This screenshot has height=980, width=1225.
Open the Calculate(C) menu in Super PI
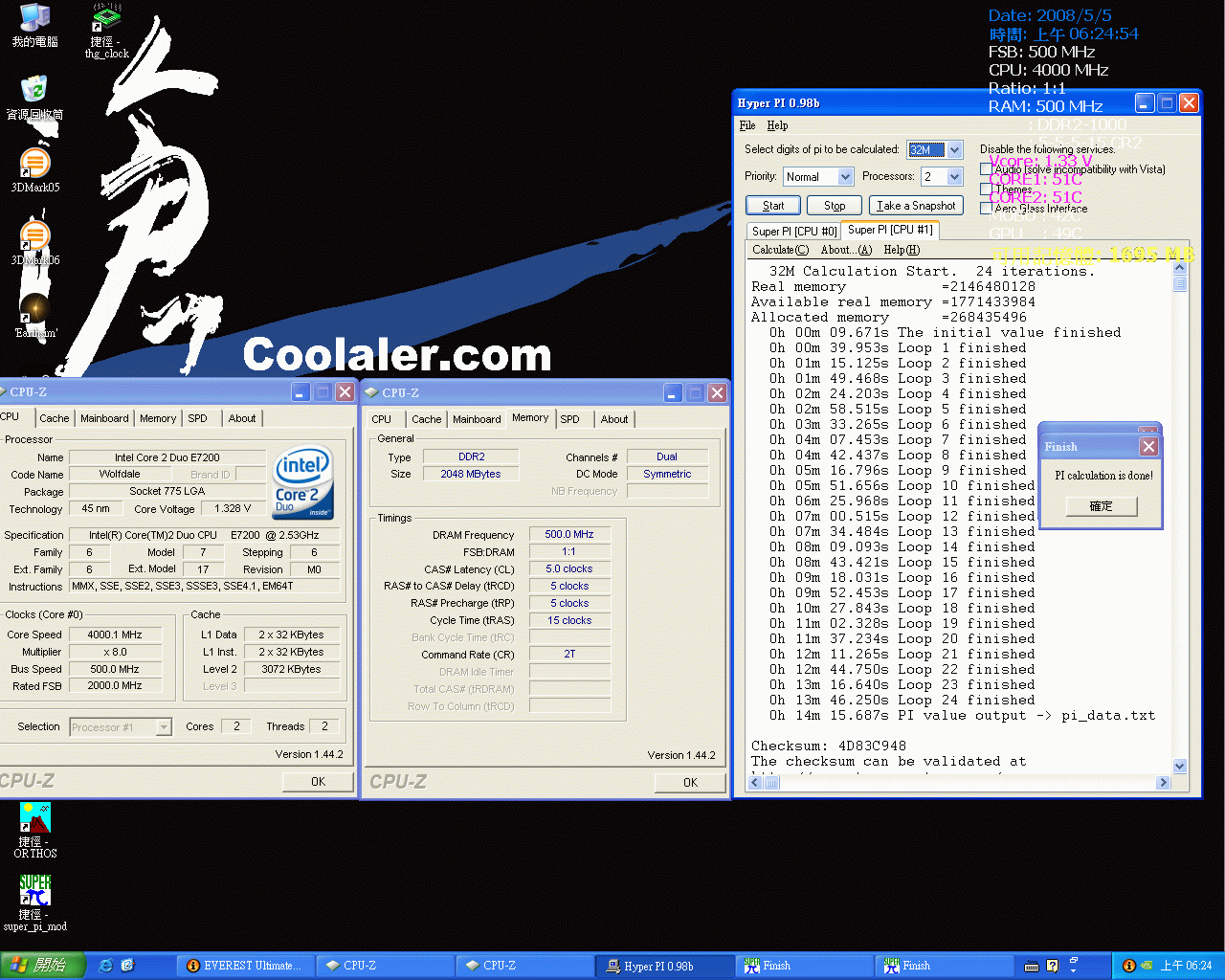click(780, 250)
